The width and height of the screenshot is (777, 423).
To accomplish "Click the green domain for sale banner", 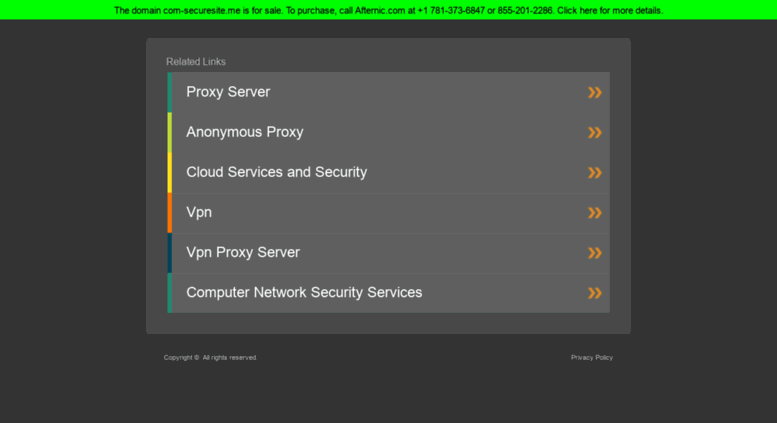I will click(x=388, y=10).
